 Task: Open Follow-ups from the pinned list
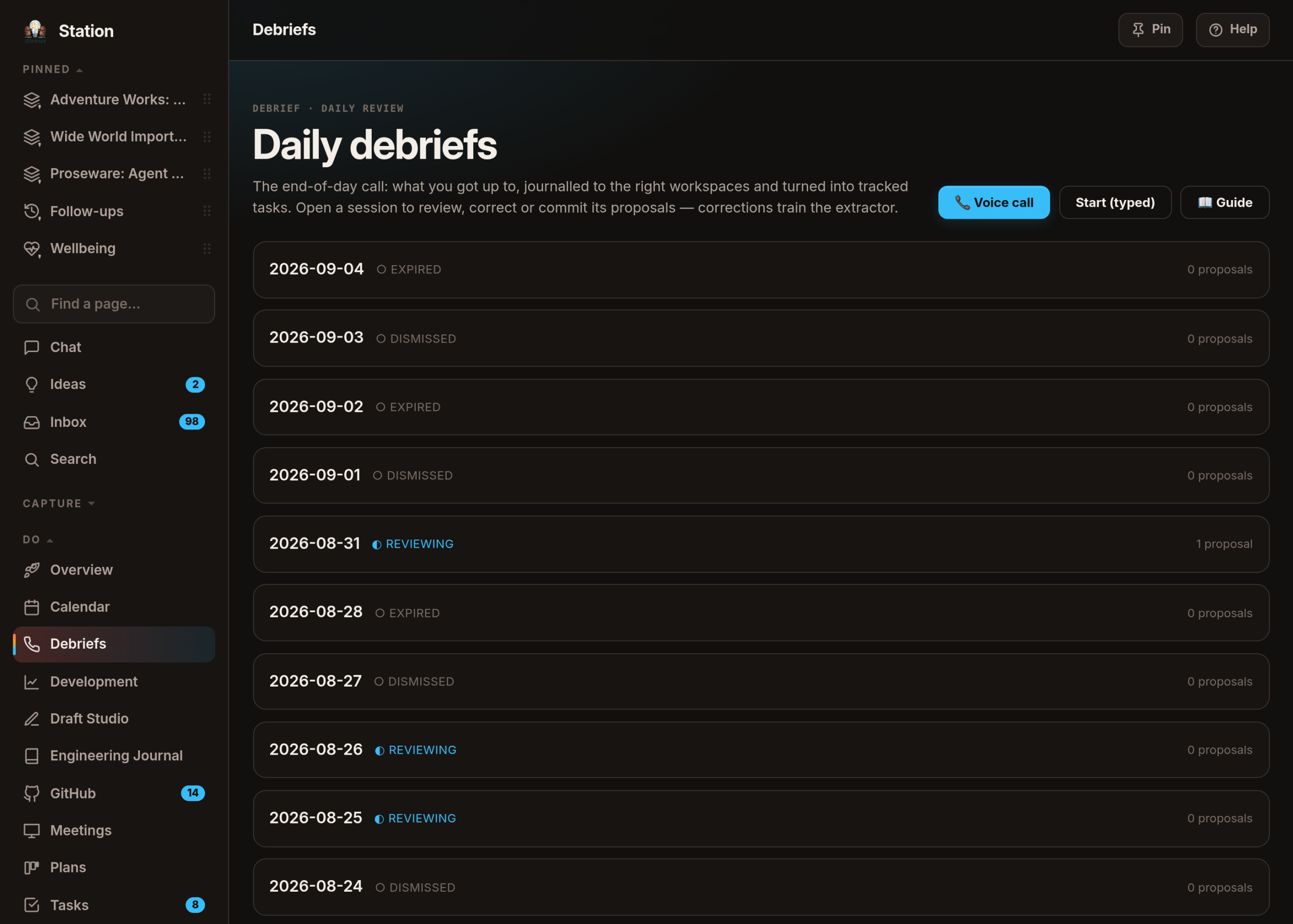point(114,211)
